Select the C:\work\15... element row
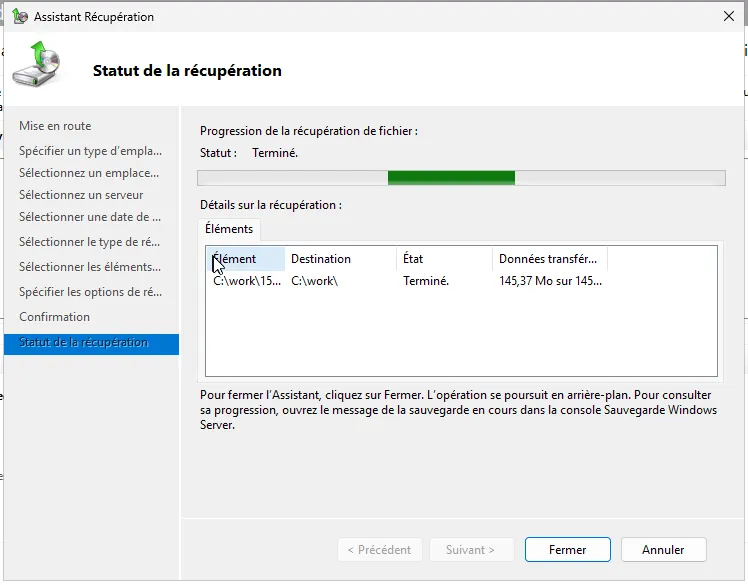Image resolution: width=748 pixels, height=585 pixels. 247,281
